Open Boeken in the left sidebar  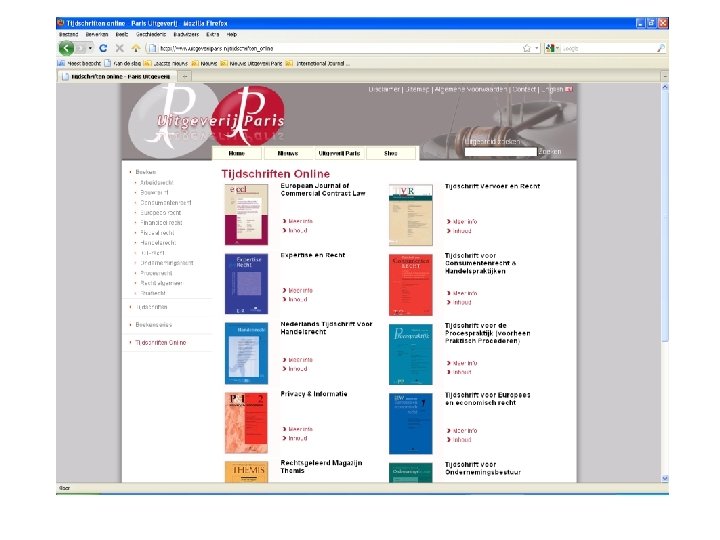(146, 172)
